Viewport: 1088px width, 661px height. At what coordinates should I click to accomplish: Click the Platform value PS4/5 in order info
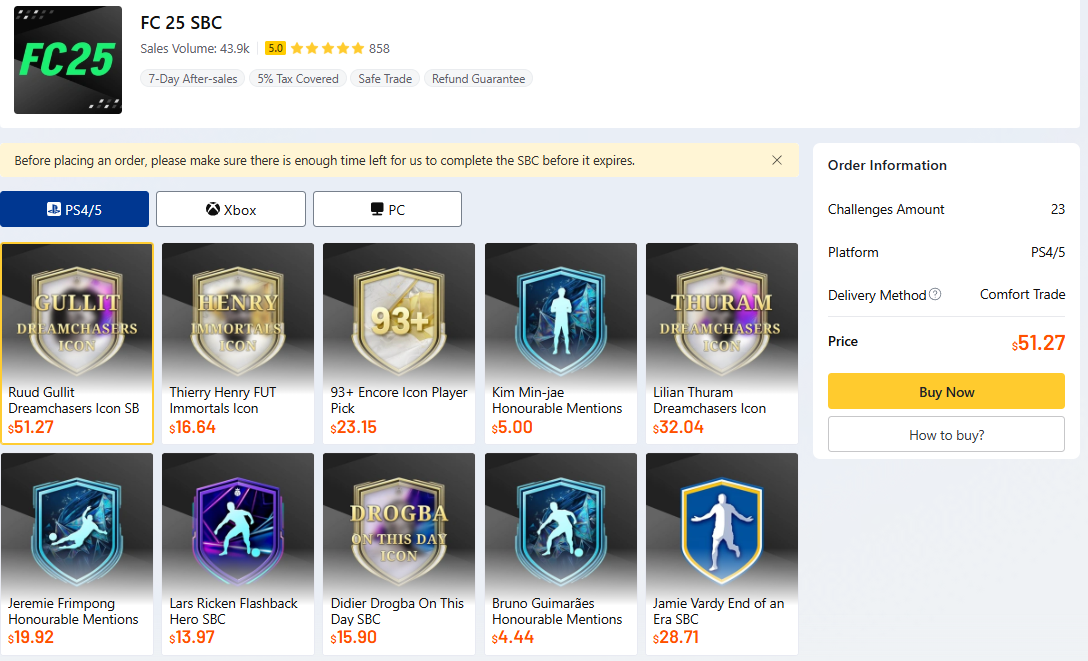tap(1048, 252)
